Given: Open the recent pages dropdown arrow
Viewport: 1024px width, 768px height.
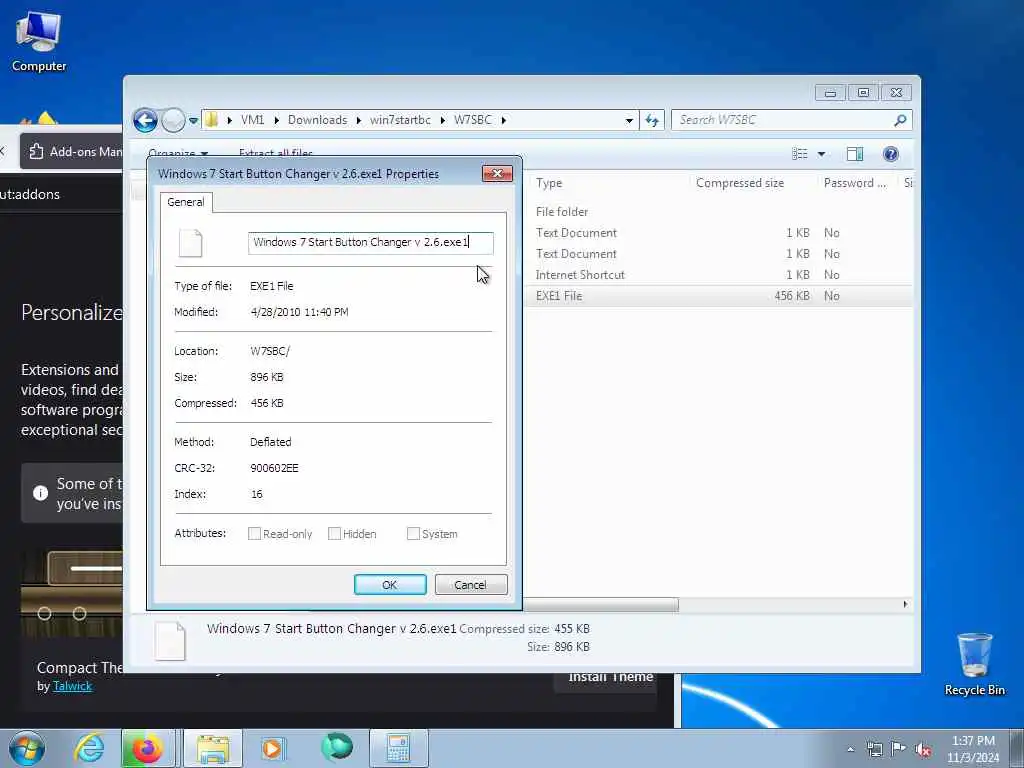Looking at the screenshot, I should [193, 121].
